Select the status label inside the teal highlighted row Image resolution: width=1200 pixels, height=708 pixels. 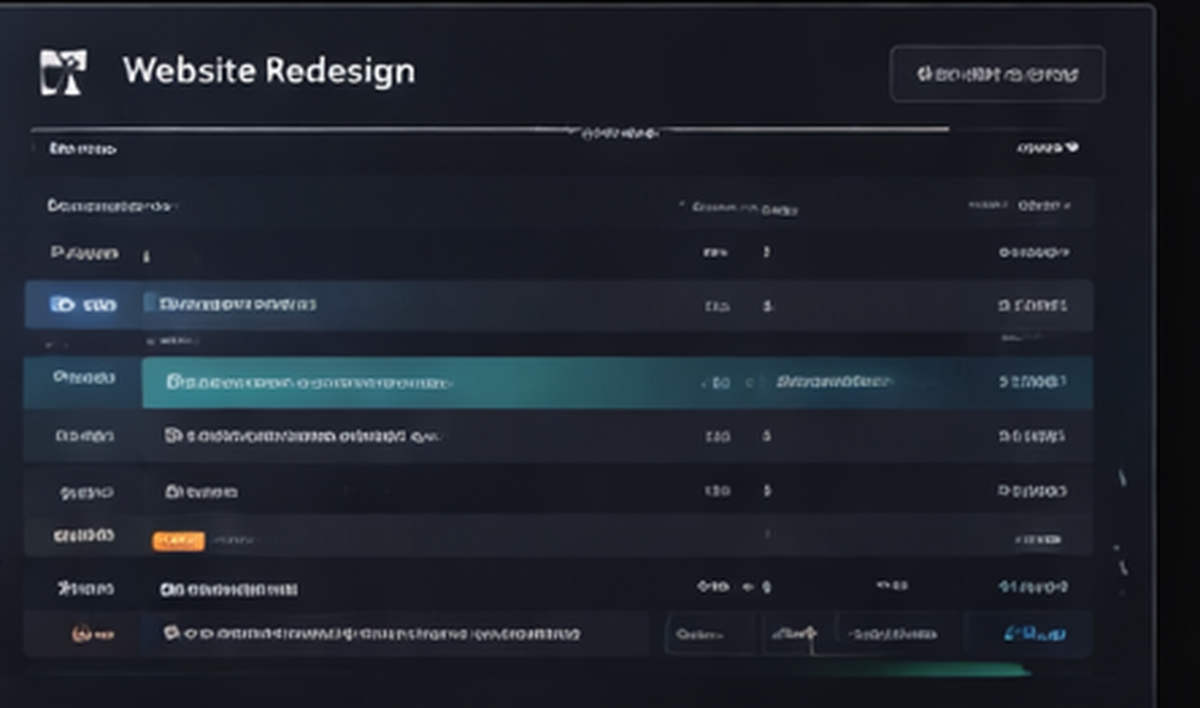click(834, 382)
